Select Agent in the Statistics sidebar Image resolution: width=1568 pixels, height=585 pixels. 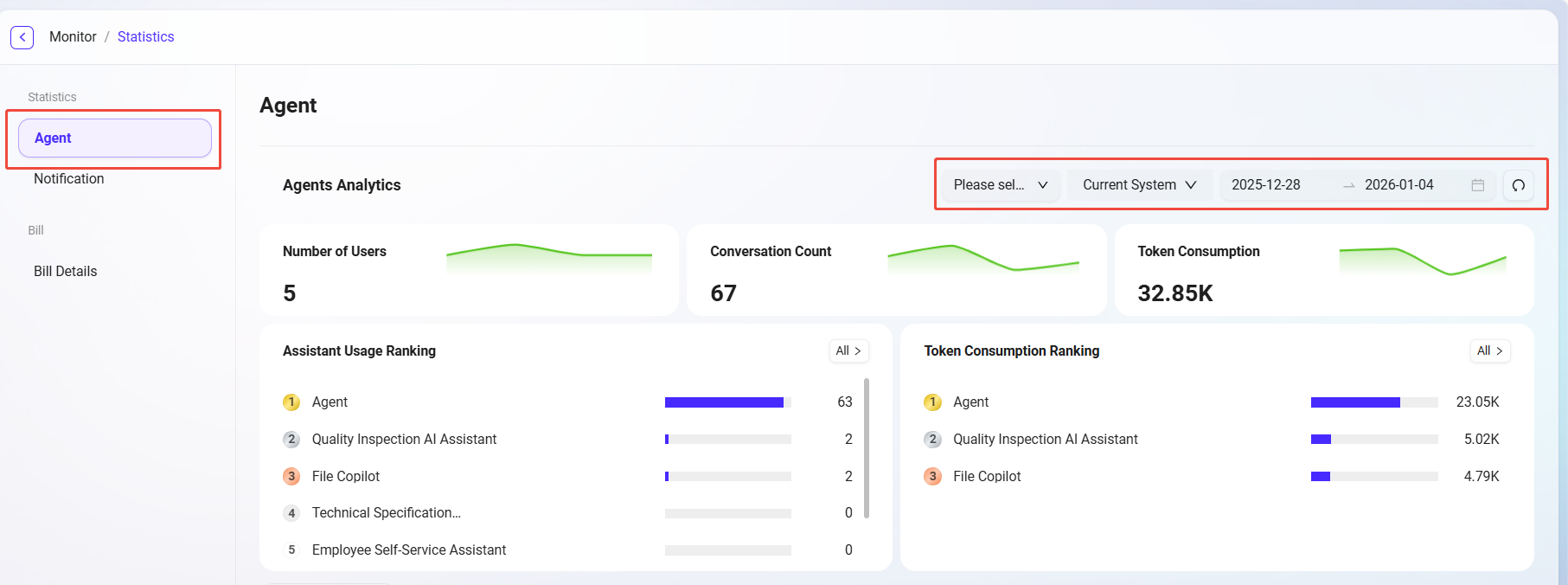[x=114, y=138]
